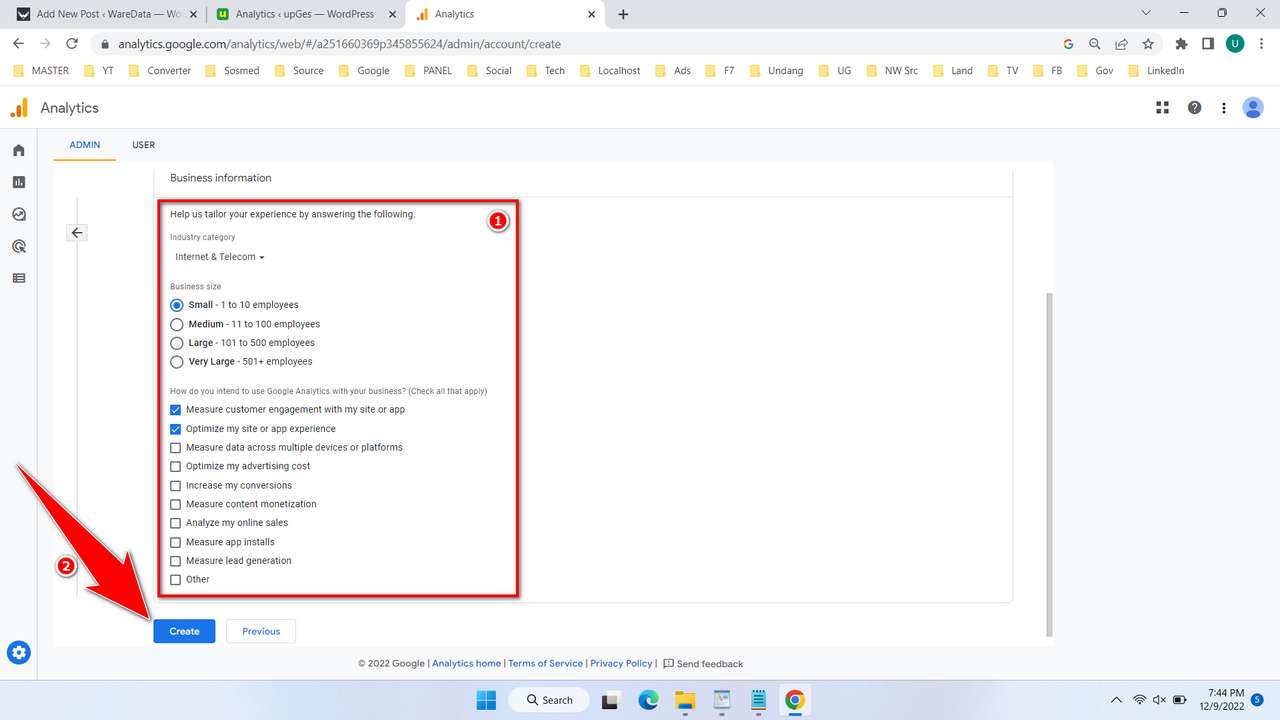The width and height of the screenshot is (1280, 720).
Task: Open the Chrome browser tabs dropdown arrow
Action: click(x=1146, y=13)
